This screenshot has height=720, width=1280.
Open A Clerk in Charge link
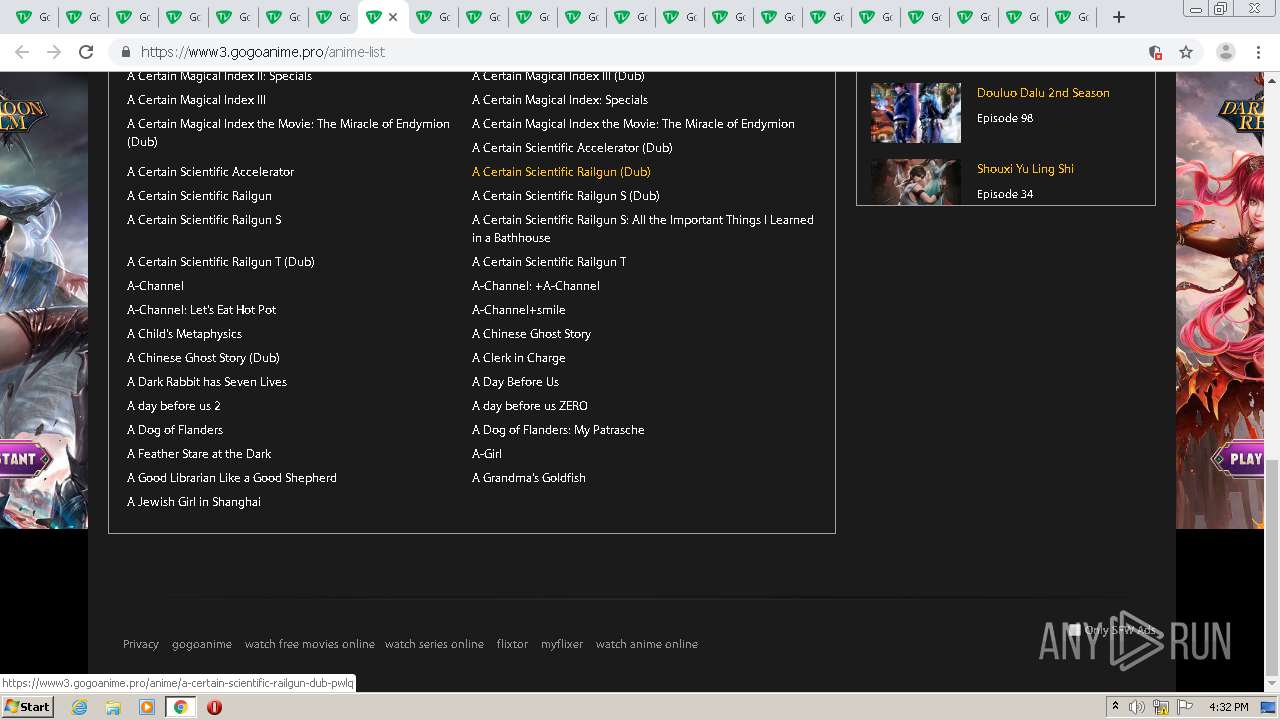(519, 358)
